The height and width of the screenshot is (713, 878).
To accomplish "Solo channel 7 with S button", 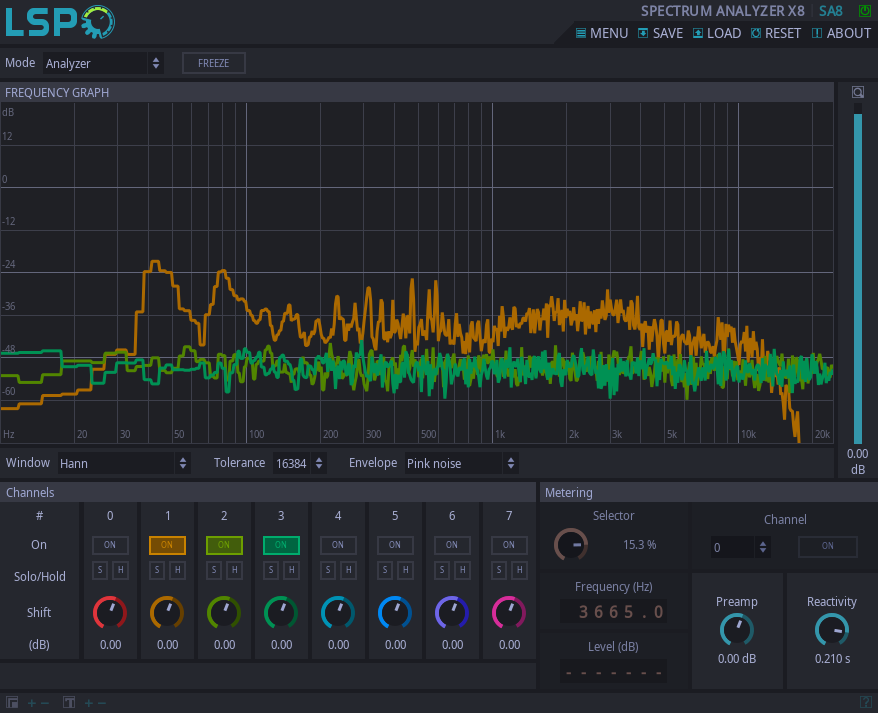I will point(499,570).
